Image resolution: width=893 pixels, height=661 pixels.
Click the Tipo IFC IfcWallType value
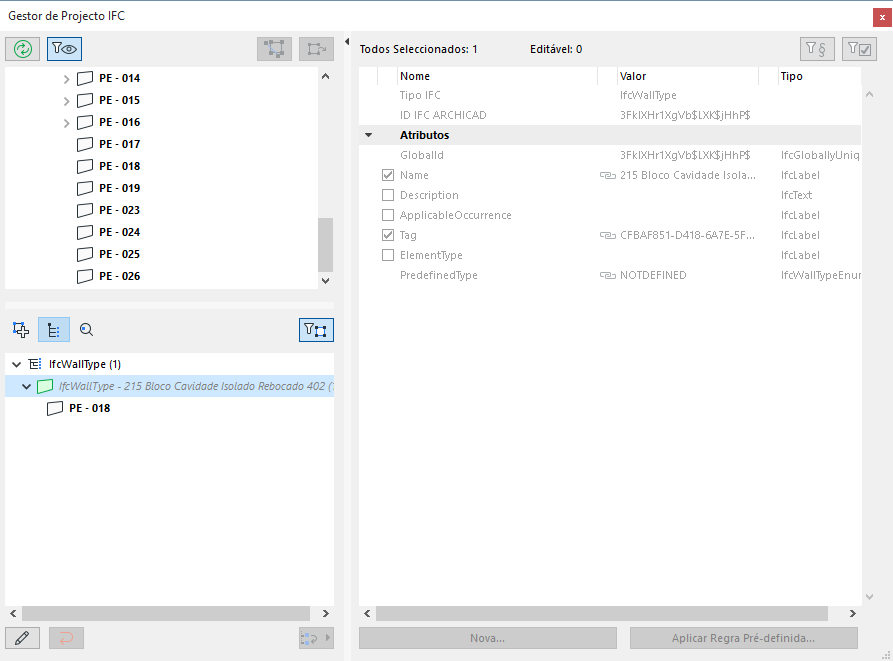pyautogui.click(x=648, y=95)
